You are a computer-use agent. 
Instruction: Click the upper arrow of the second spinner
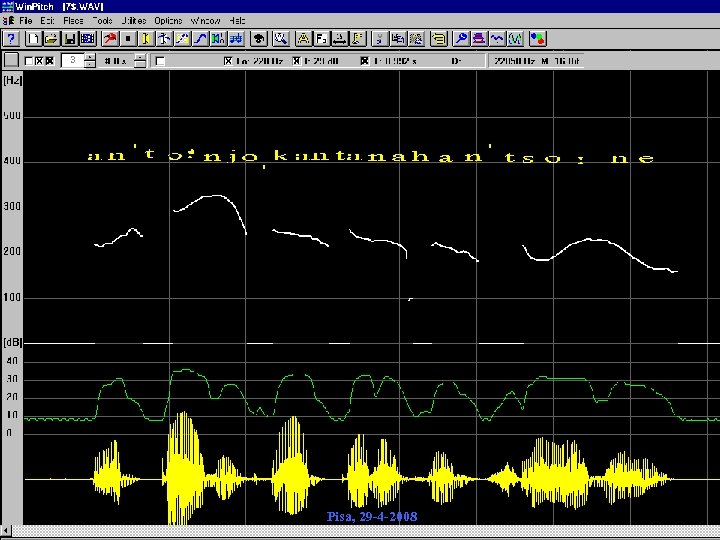[141, 57]
